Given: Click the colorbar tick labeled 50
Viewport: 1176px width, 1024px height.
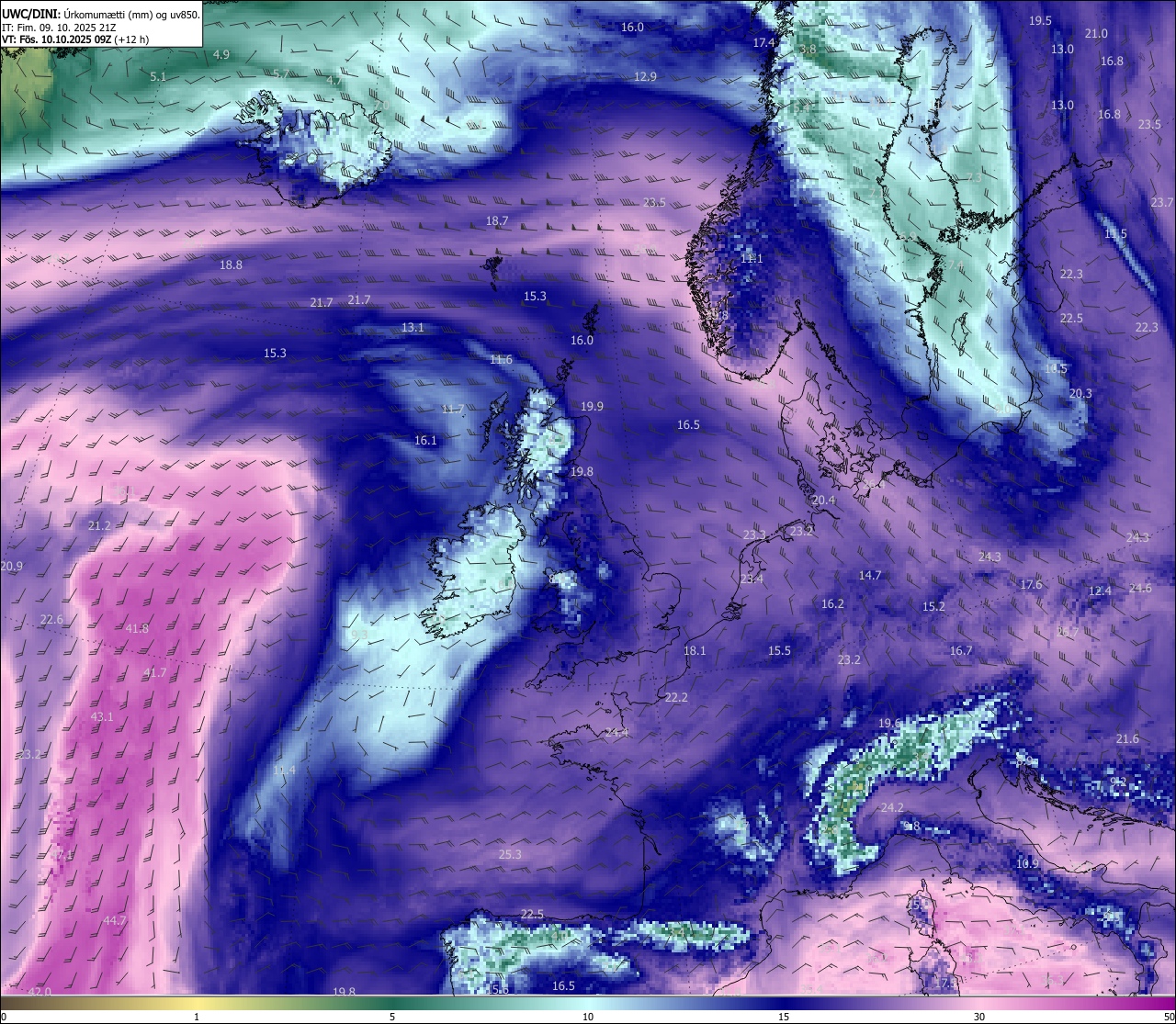Looking at the screenshot, I should pos(1169,1017).
